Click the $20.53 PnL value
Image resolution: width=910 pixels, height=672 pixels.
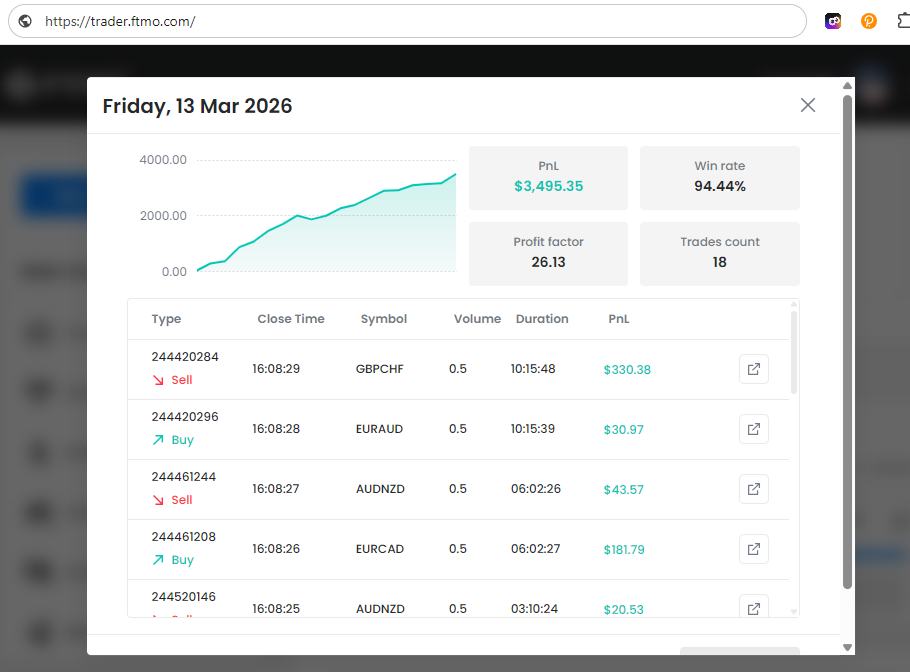tap(623, 609)
